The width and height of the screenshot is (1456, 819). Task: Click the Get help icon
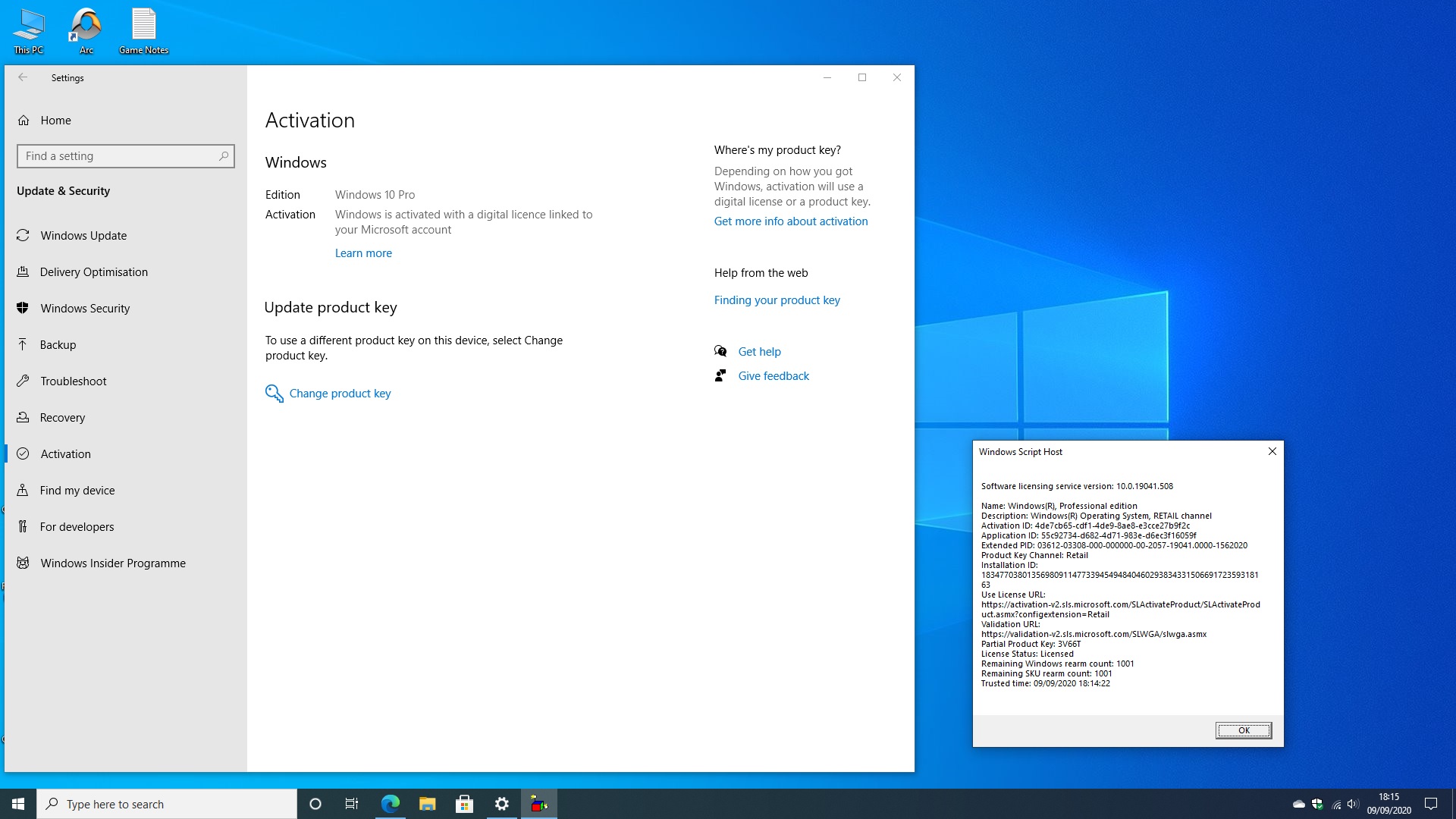pyautogui.click(x=720, y=351)
